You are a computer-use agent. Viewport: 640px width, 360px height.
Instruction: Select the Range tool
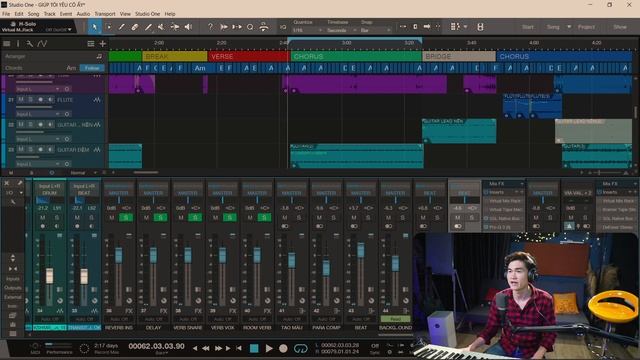pyautogui.click(x=108, y=27)
